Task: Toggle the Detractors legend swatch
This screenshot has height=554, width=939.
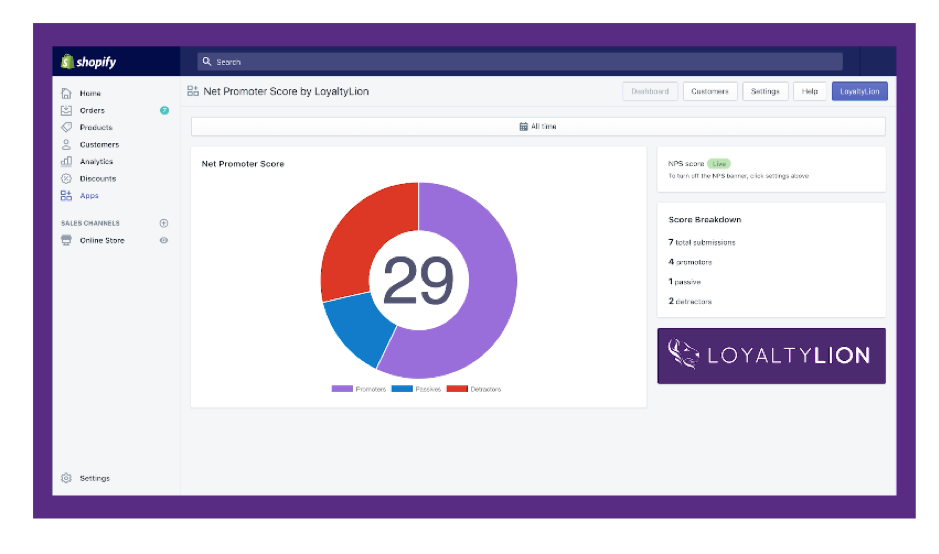Action: click(x=457, y=389)
